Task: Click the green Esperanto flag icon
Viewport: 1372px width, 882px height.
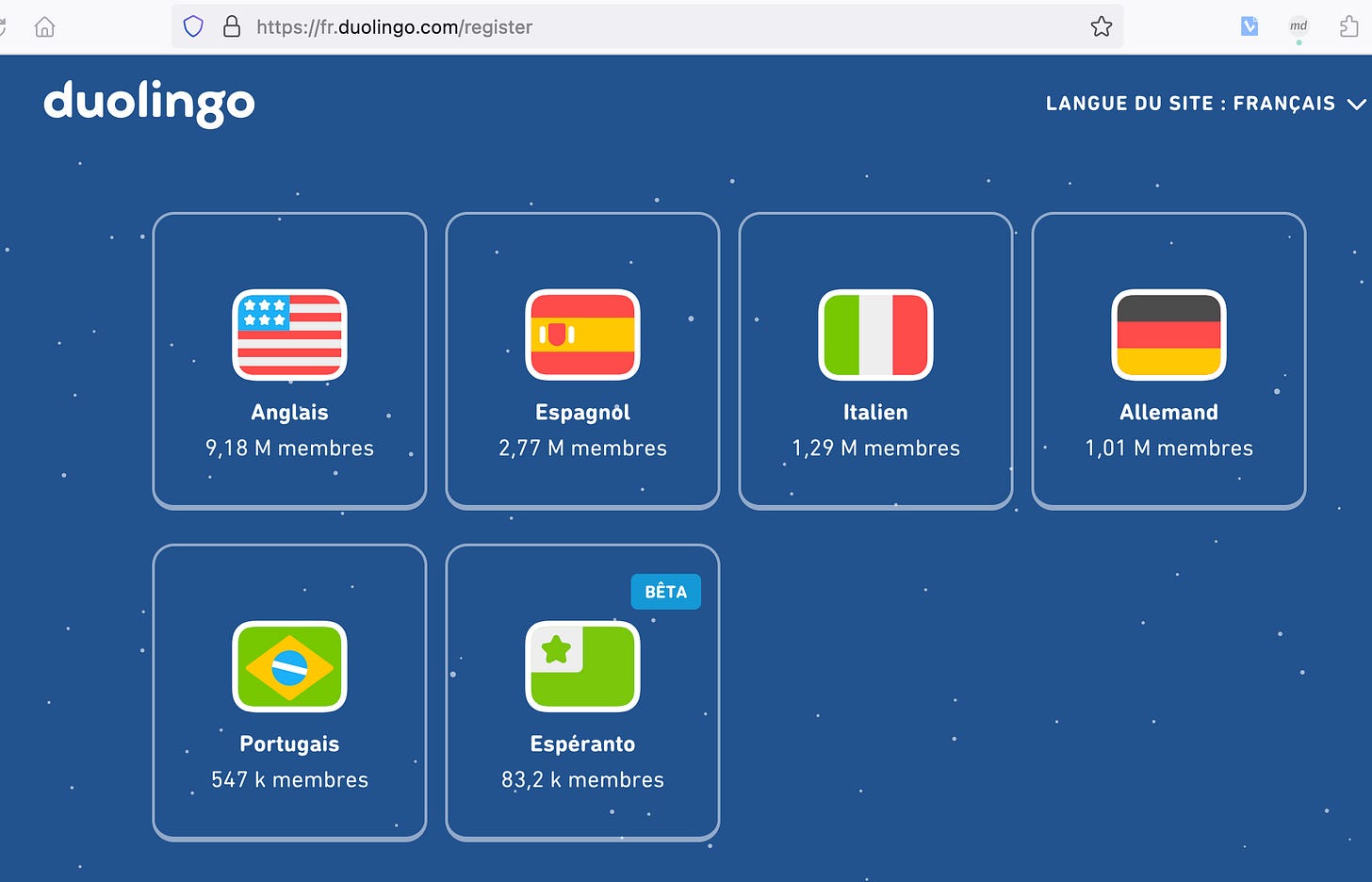Action: click(x=582, y=666)
